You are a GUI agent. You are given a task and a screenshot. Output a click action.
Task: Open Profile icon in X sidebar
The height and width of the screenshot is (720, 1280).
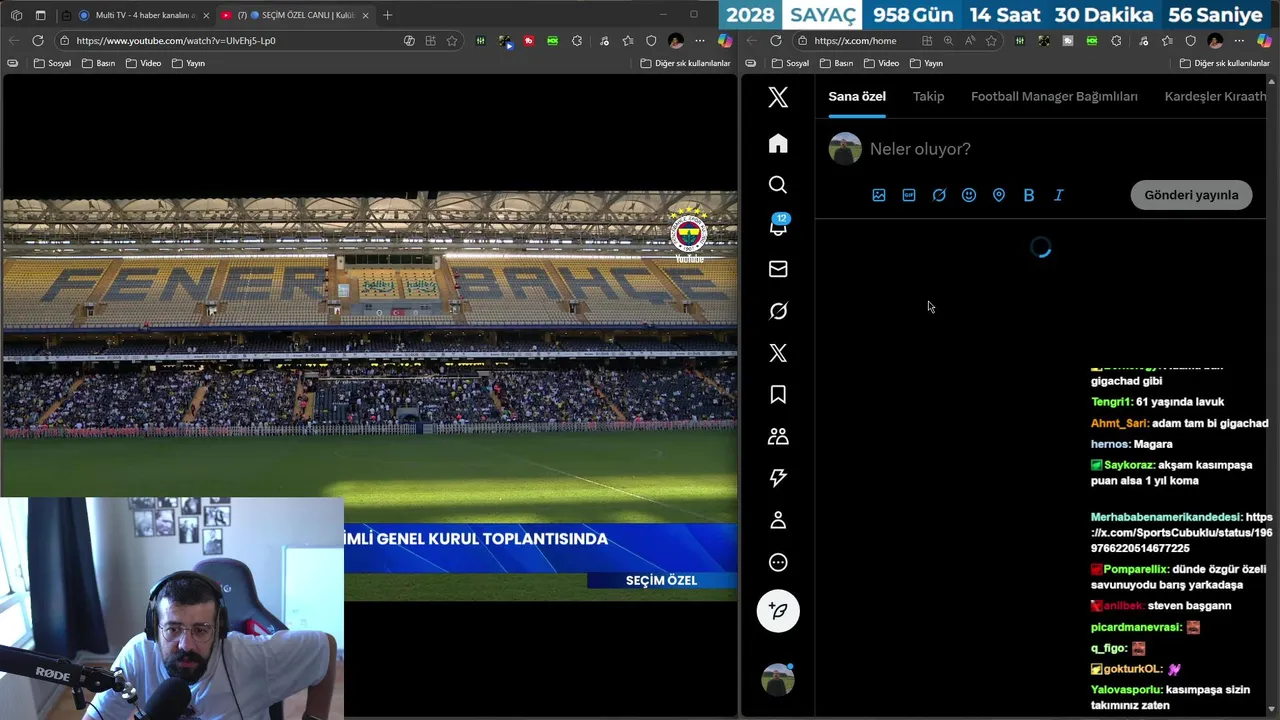(x=778, y=520)
